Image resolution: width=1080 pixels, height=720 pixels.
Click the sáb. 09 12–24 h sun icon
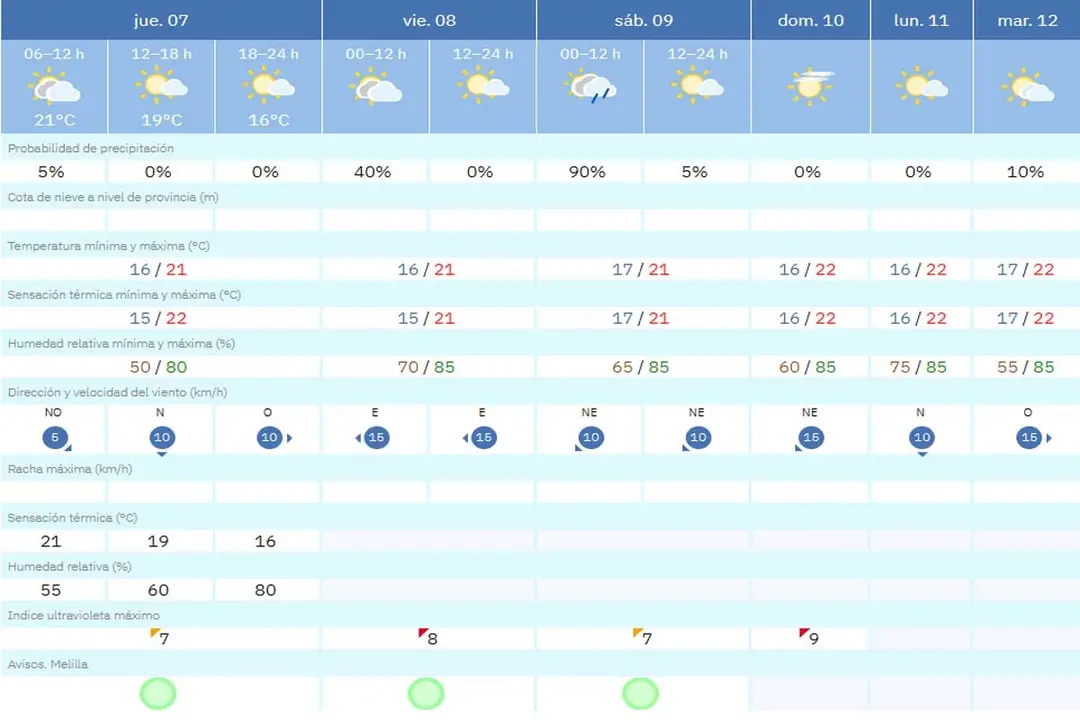click(697, 85)
